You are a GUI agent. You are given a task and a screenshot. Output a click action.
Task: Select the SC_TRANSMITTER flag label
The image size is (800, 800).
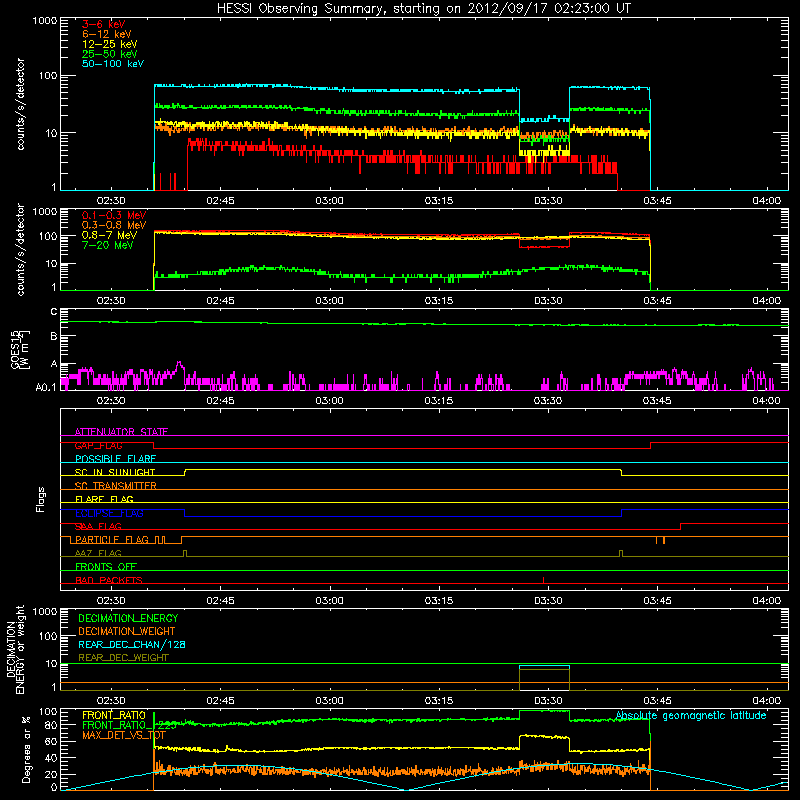(x=115, y=486)
